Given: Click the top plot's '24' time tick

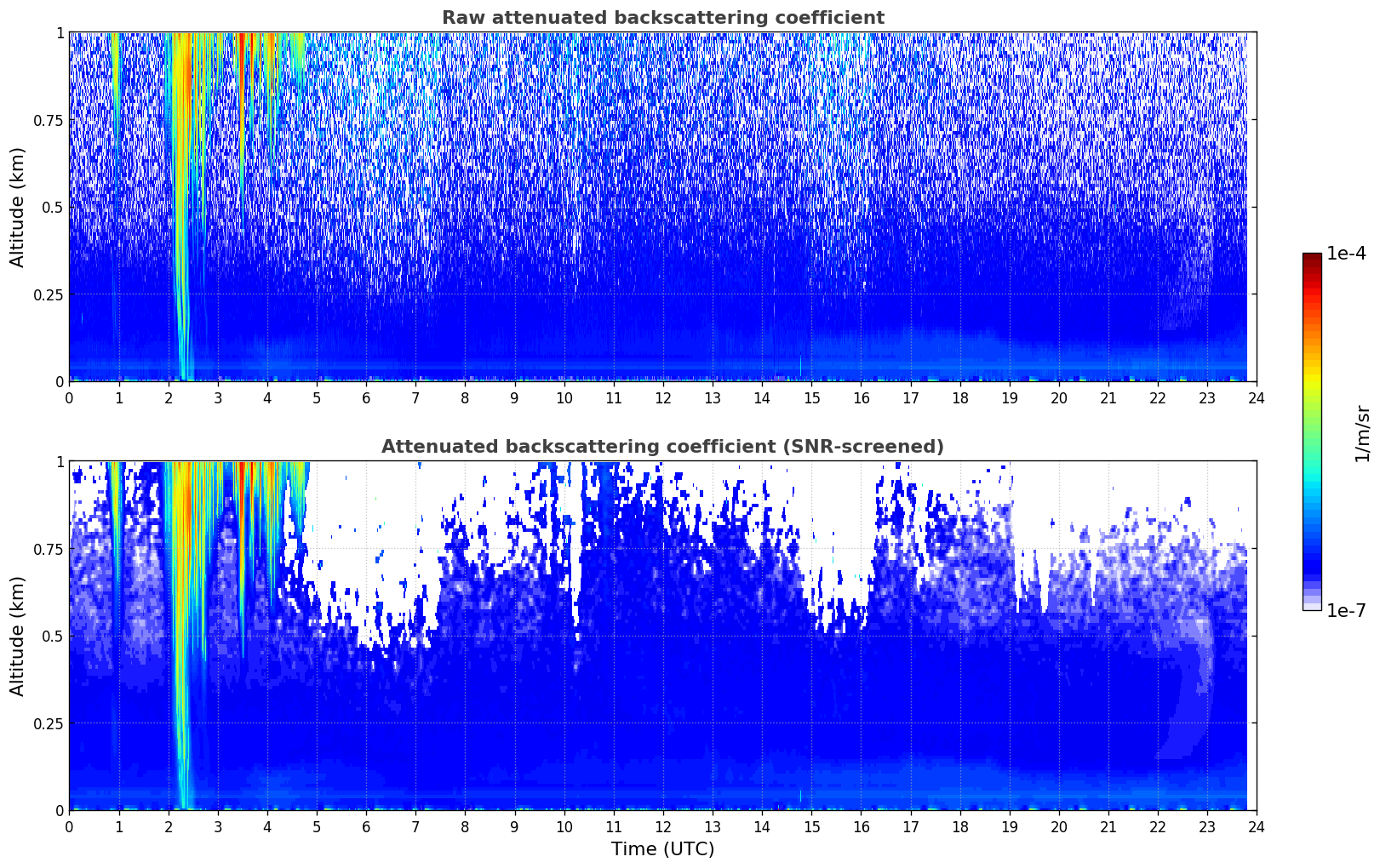Looking at the screenshot, I should [1256, 397].
